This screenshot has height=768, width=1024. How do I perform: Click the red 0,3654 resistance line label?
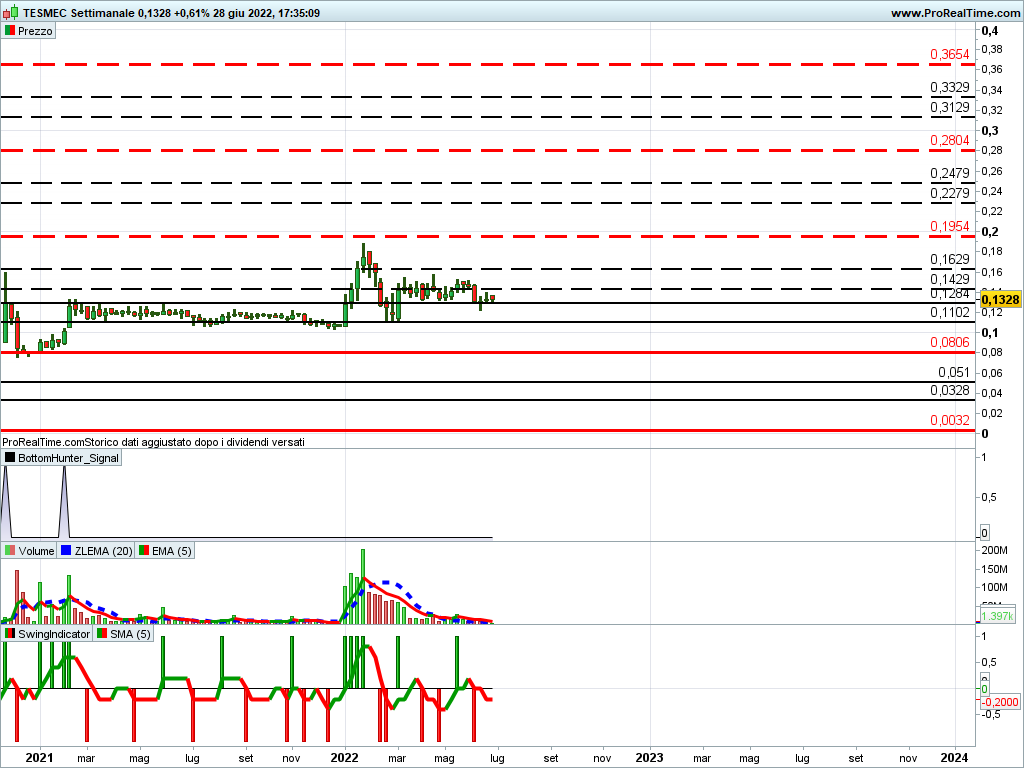point(949,54)
